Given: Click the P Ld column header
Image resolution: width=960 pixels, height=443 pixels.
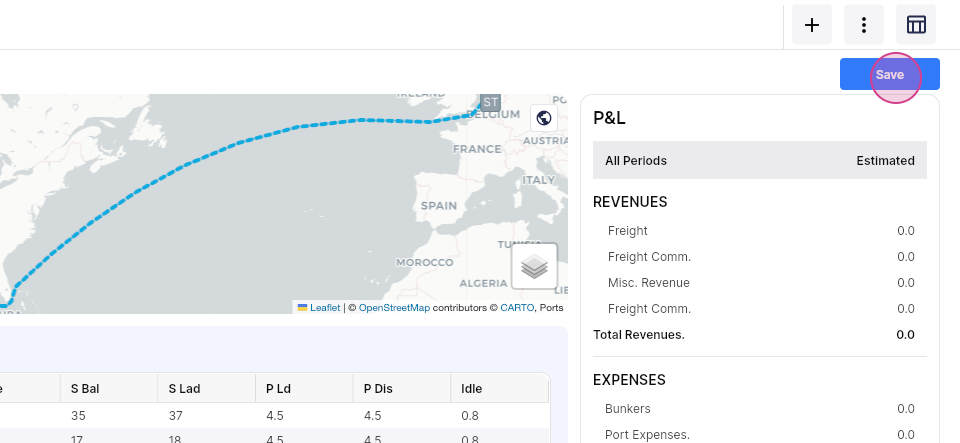Looking at the screenshot, I should pos(304,389).
